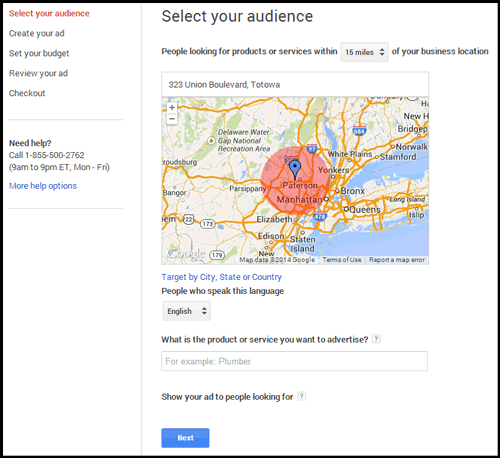
Task: Zoom in on the map with plus button
Action: (172, 108)
